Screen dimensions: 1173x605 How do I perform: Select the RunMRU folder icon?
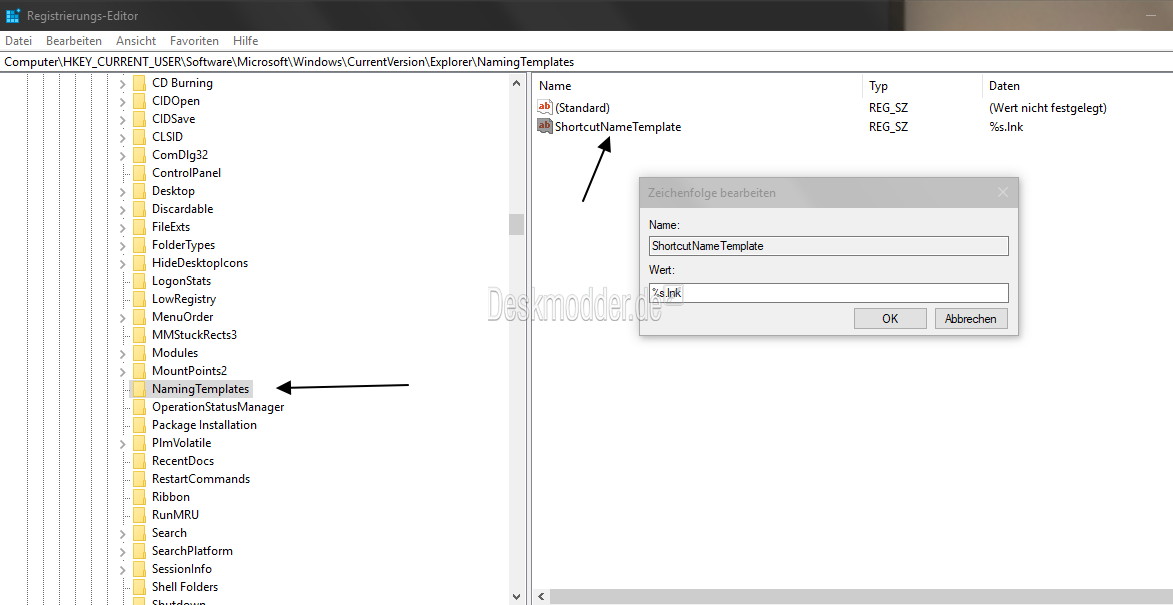pyautogui.click(x=139, y=515)
